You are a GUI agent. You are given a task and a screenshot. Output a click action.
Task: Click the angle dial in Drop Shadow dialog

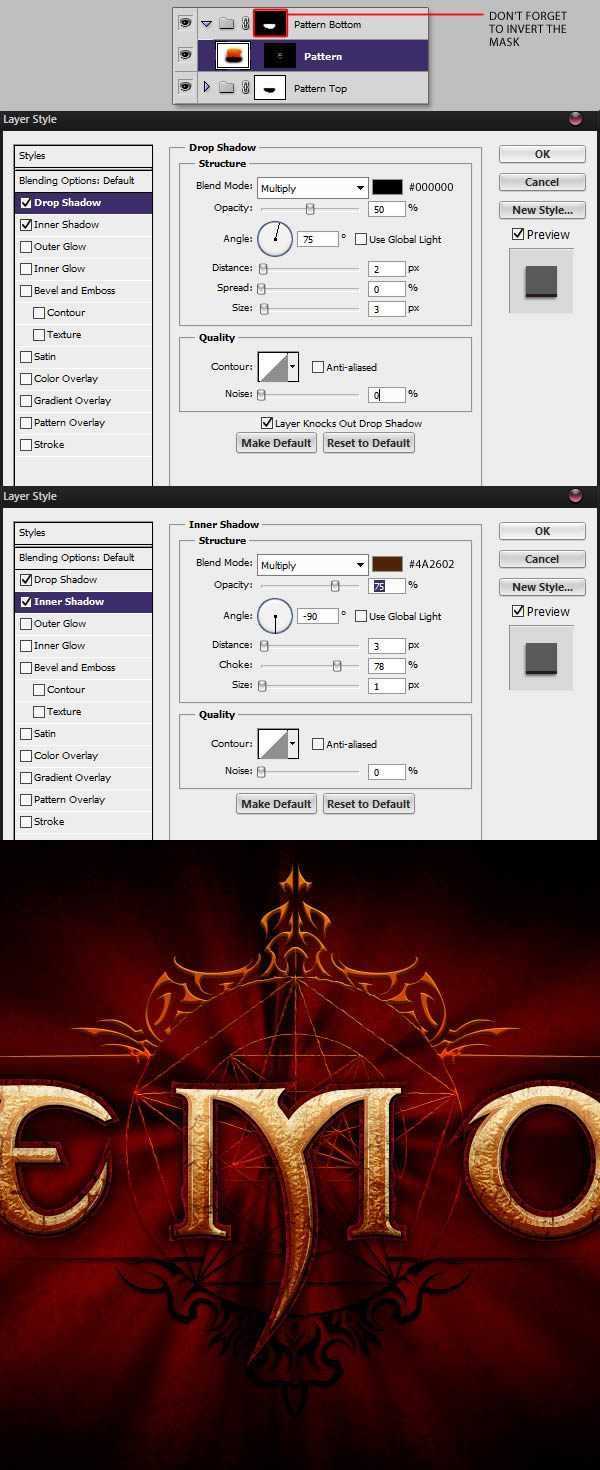[x=275, y=239]
